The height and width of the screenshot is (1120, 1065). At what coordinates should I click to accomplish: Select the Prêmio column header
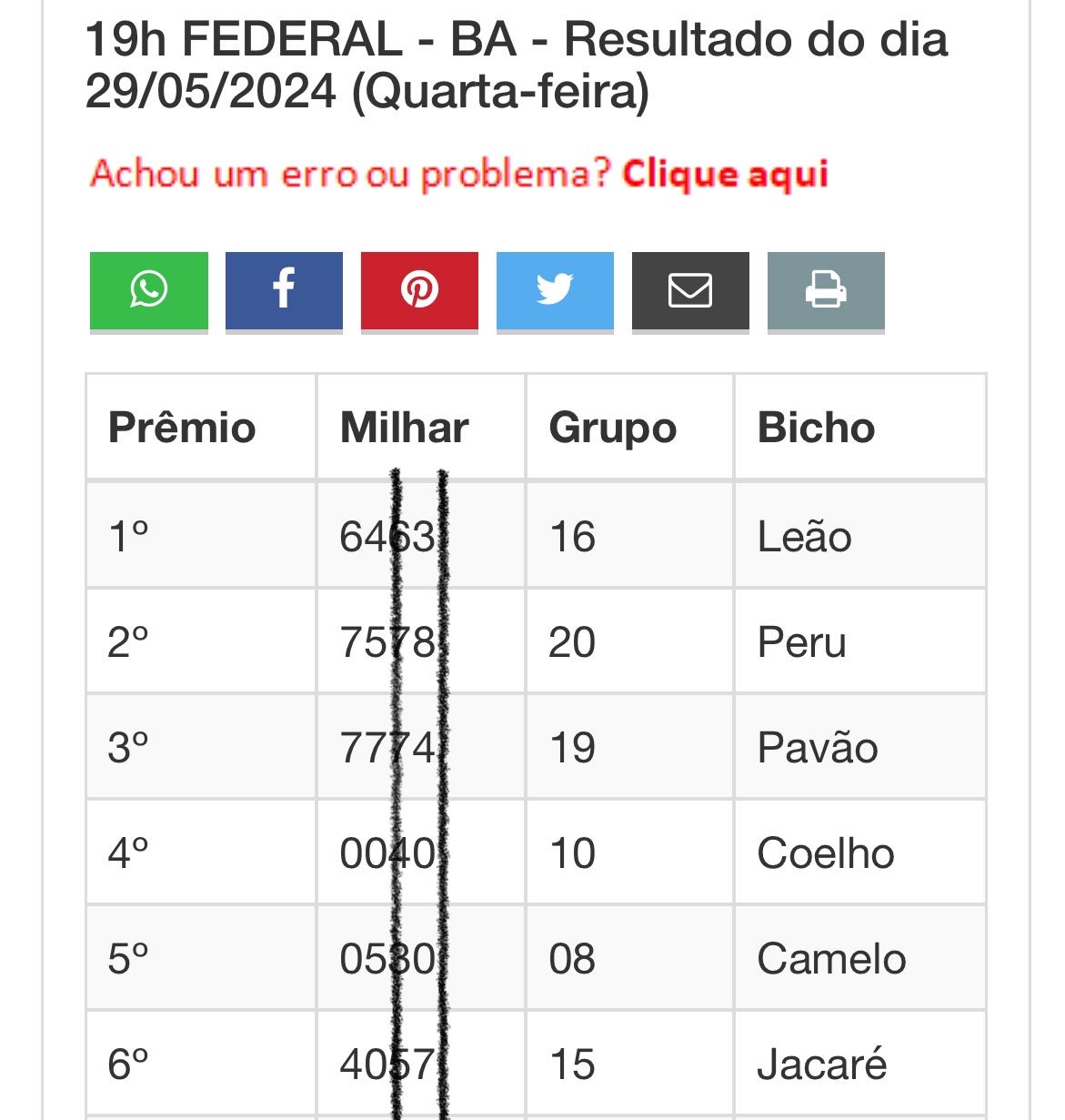pos(182,428)
